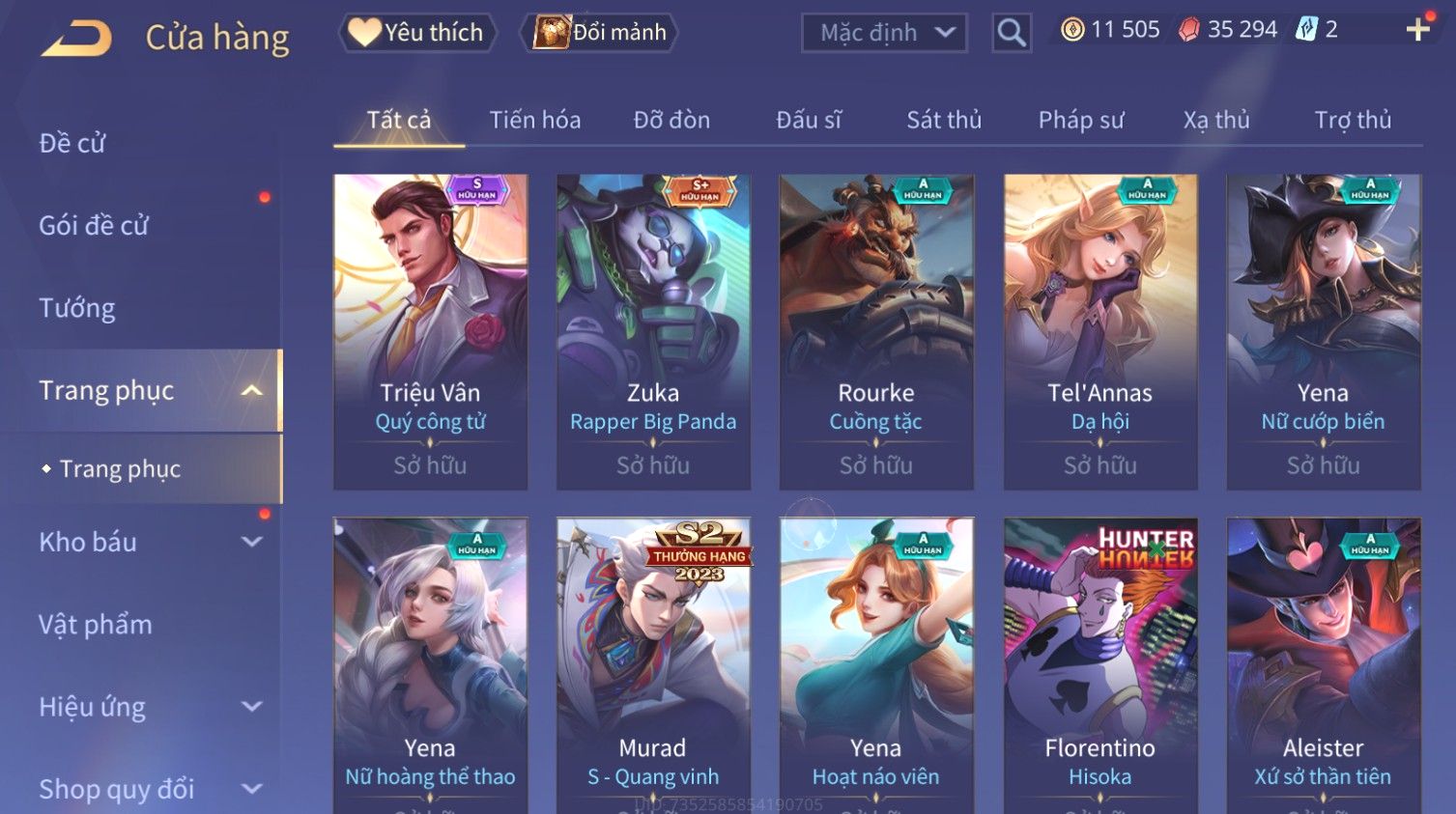Viewport: 1456px width, 814px height.
Task: Click the chest icon on Đổi mảnh
Action: tap(552, 32)
